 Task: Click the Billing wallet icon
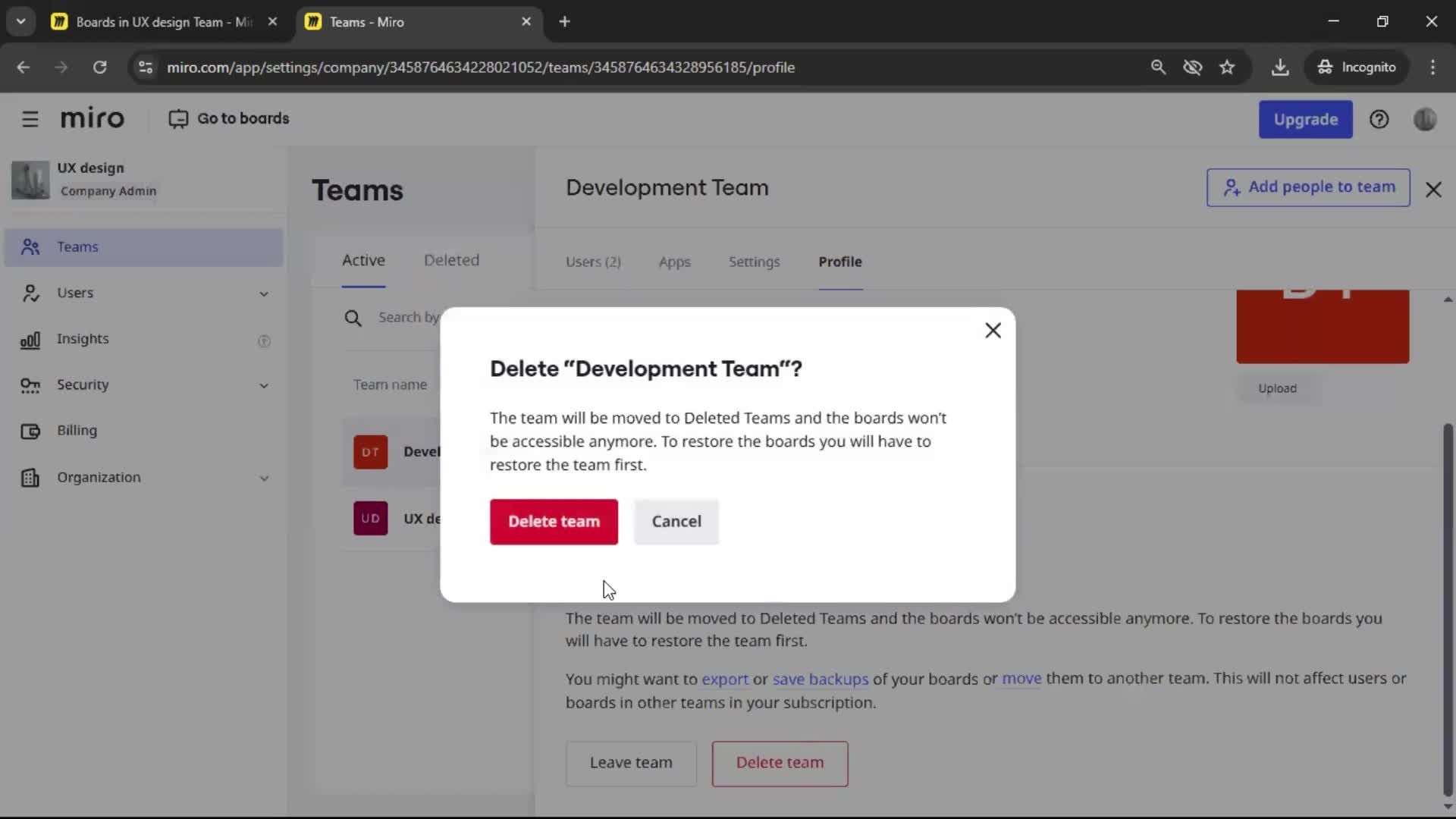coord(30,431)
